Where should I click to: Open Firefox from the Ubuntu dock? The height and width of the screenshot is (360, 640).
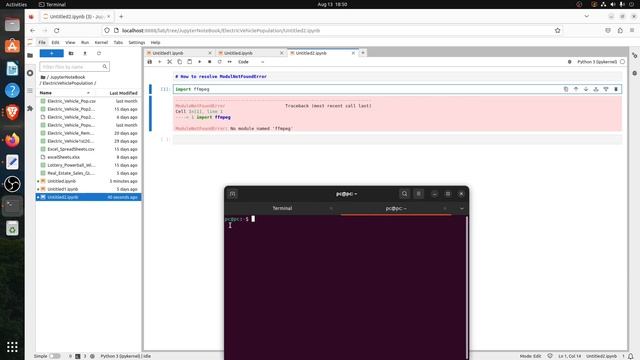[12, 140]
